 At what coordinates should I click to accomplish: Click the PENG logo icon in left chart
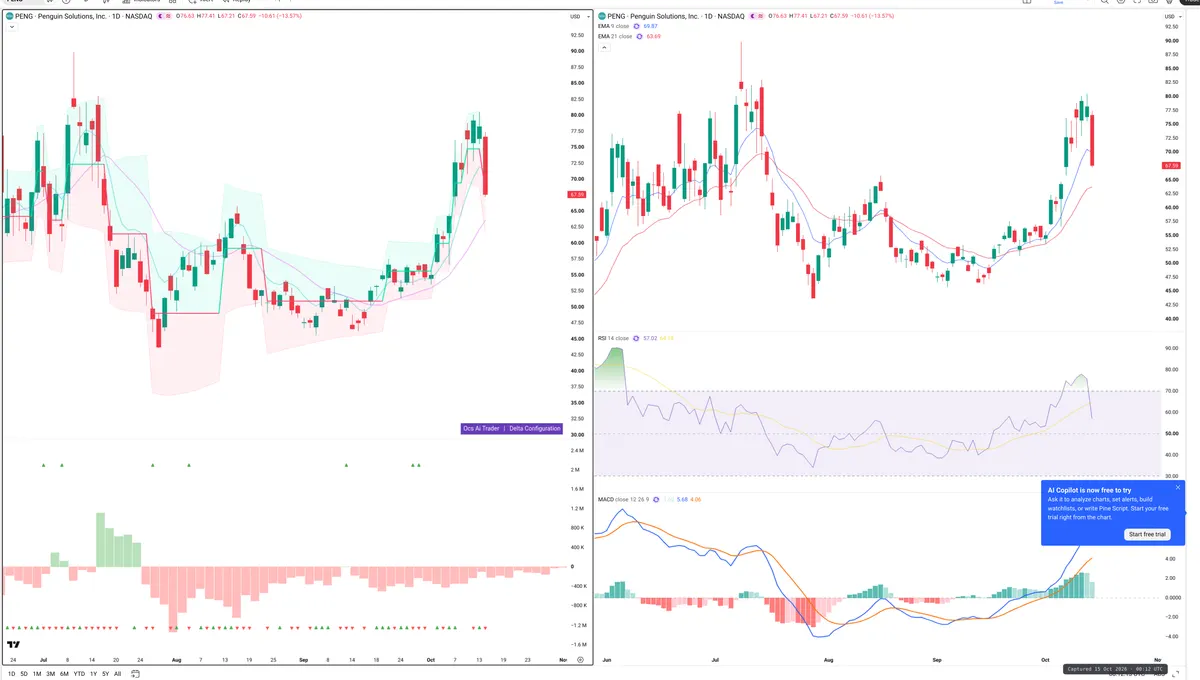(9, 16)
